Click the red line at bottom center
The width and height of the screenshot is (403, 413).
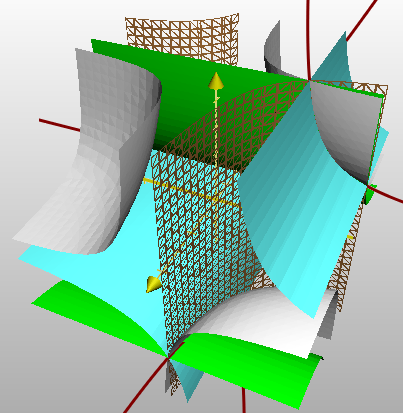pyautogui.click(x=244, y=401)
